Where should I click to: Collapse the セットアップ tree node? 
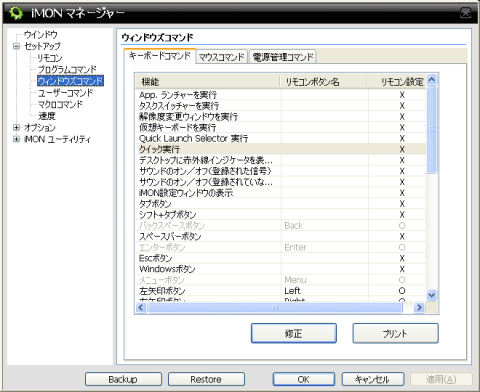tap(16, 46)
